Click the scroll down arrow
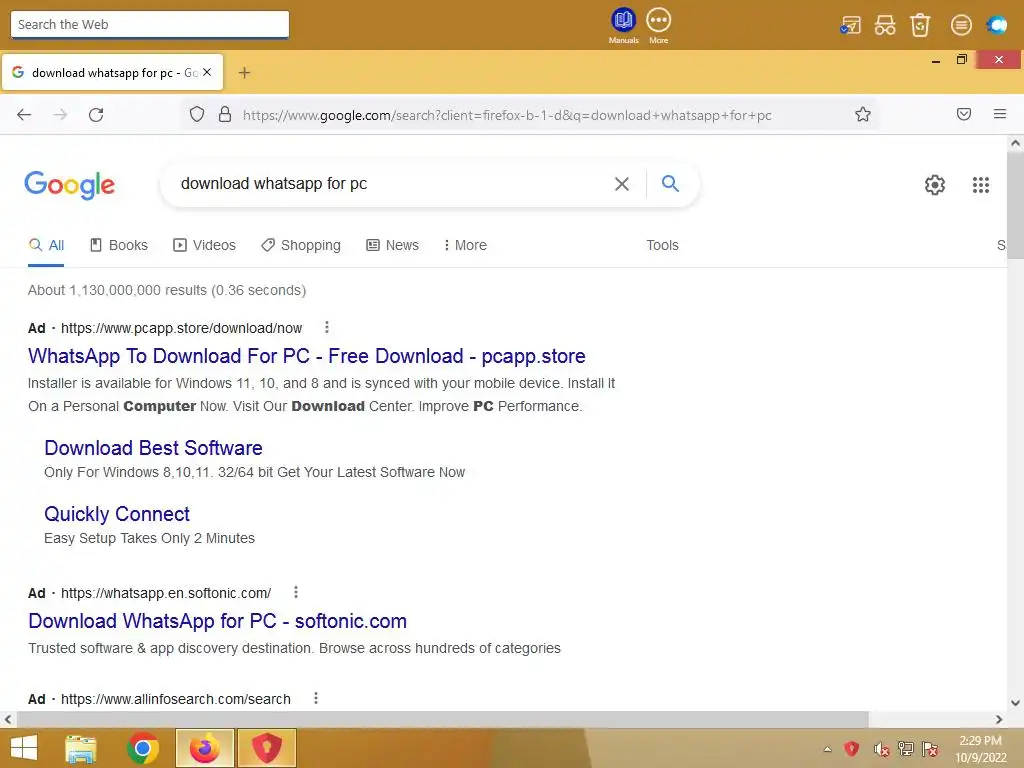Viewport: 1024px width, 768px height. point(1015,703)
